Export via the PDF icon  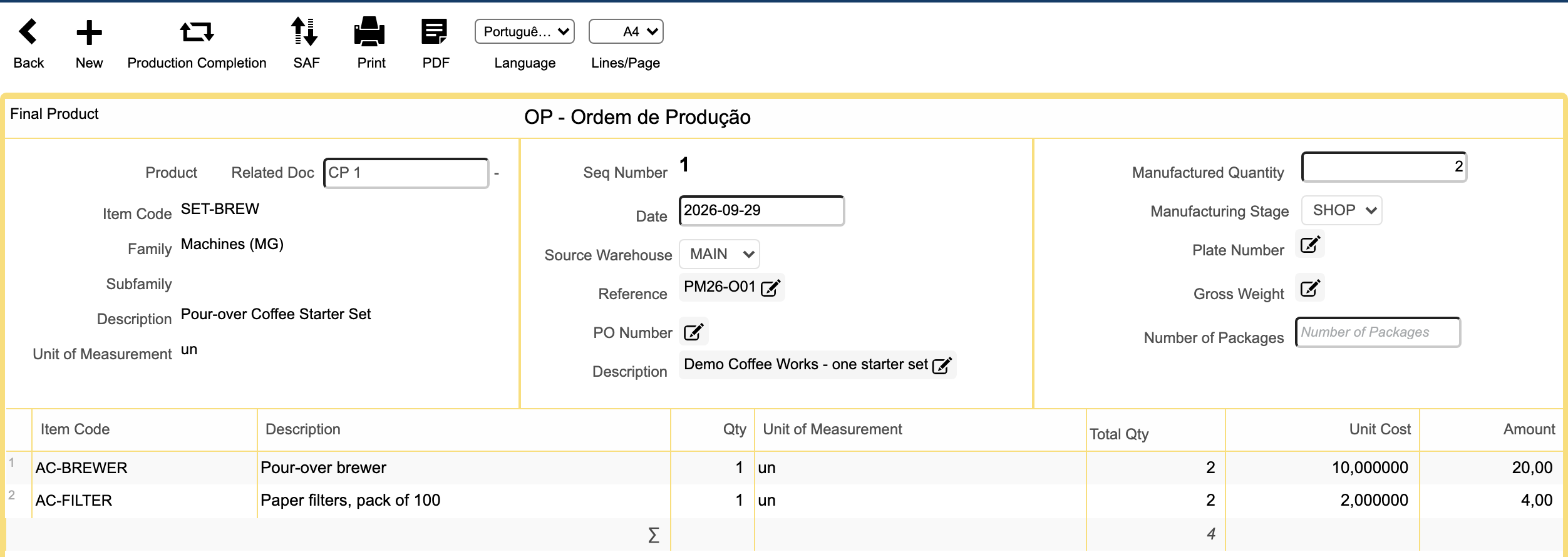pos(435,31)
